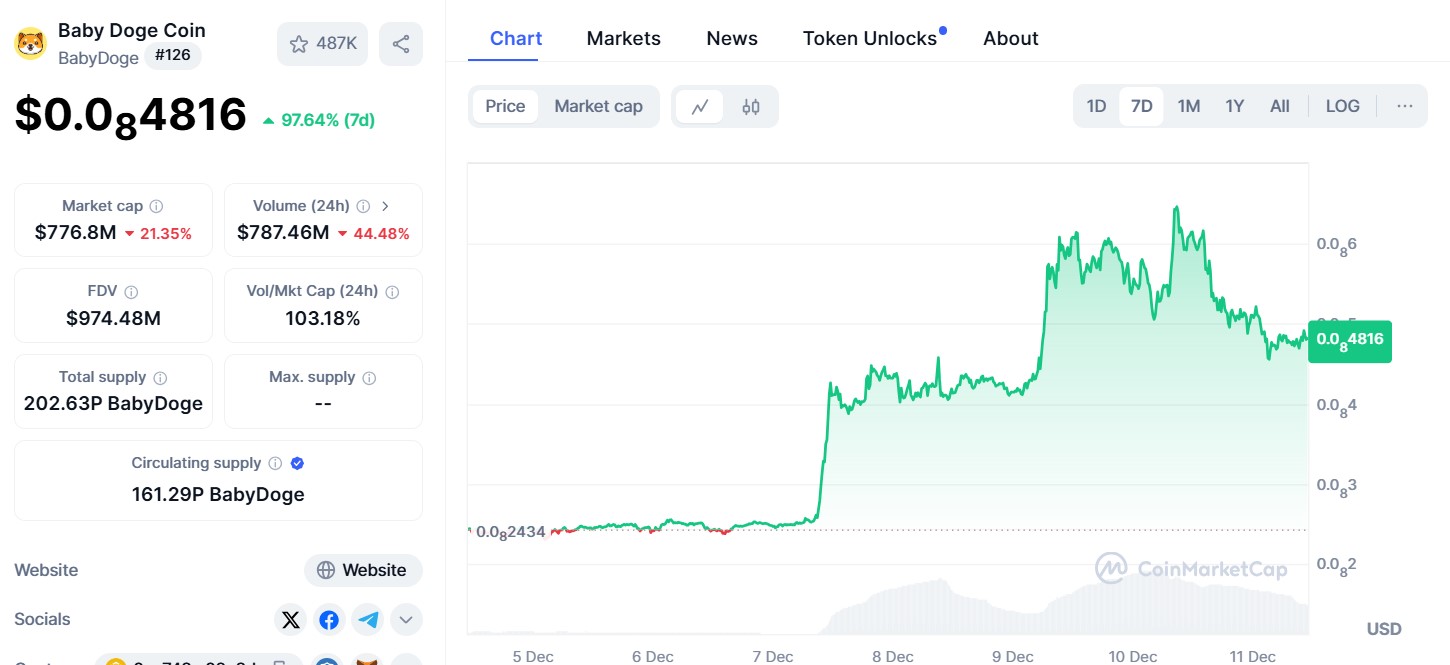
Task: Select the Market cap chart toggle
Action: click(598, 106)
